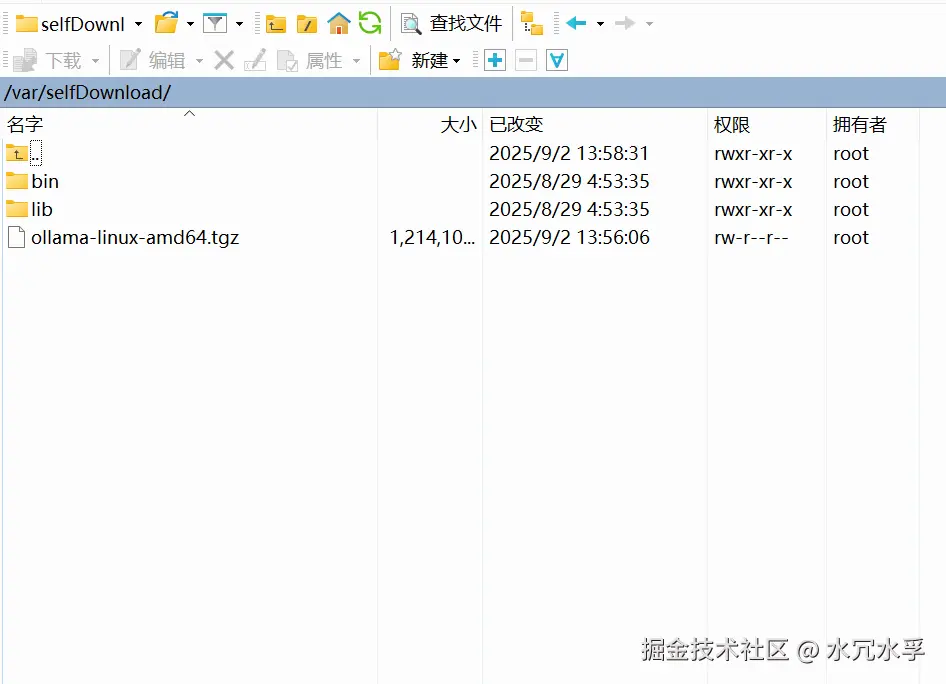This screenshot has width=946, height=684.
Task: Select the lib folder
Action: pos(30,209)
